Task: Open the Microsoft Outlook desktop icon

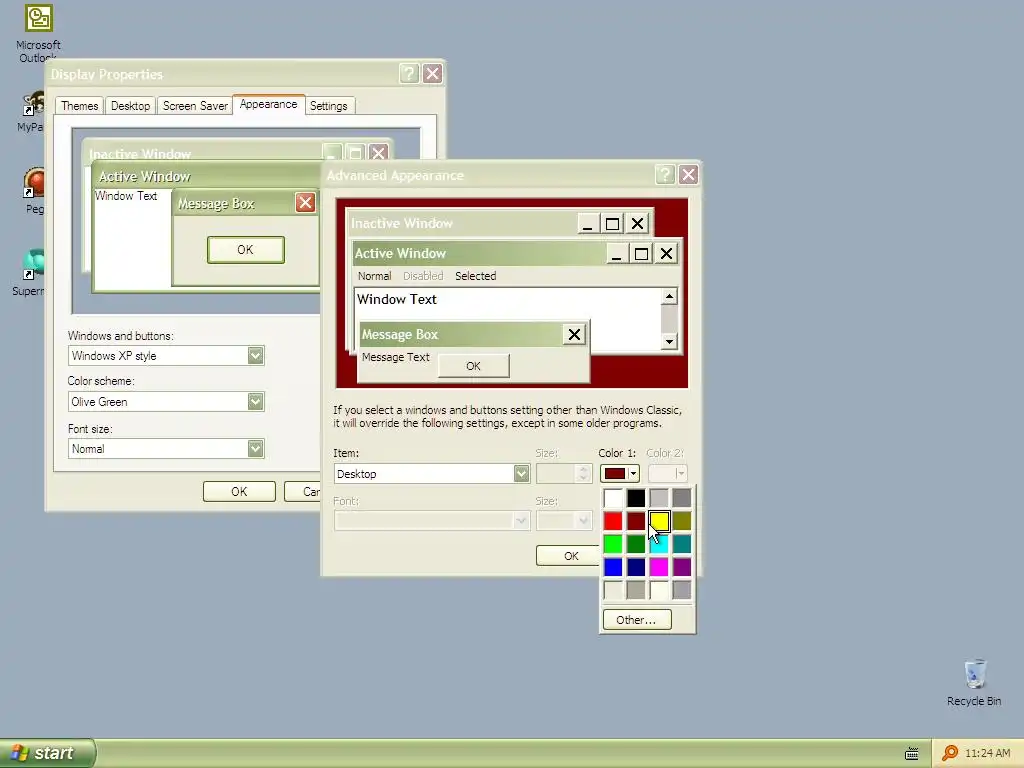Action: click(38, 33)
